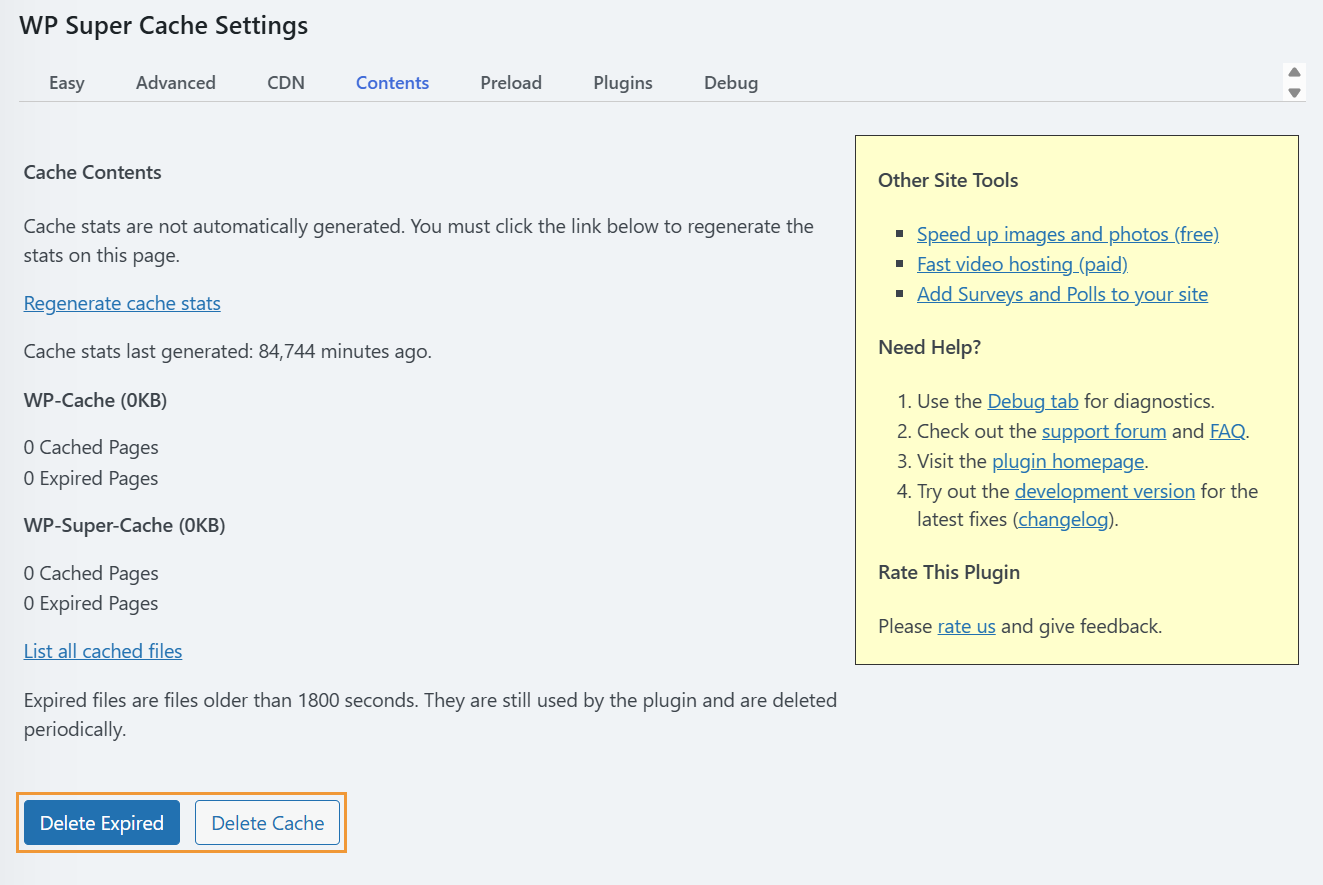This screenshot has height=885, width=1323.
Task: Open the Advanced tab
Action: (176, 83)
